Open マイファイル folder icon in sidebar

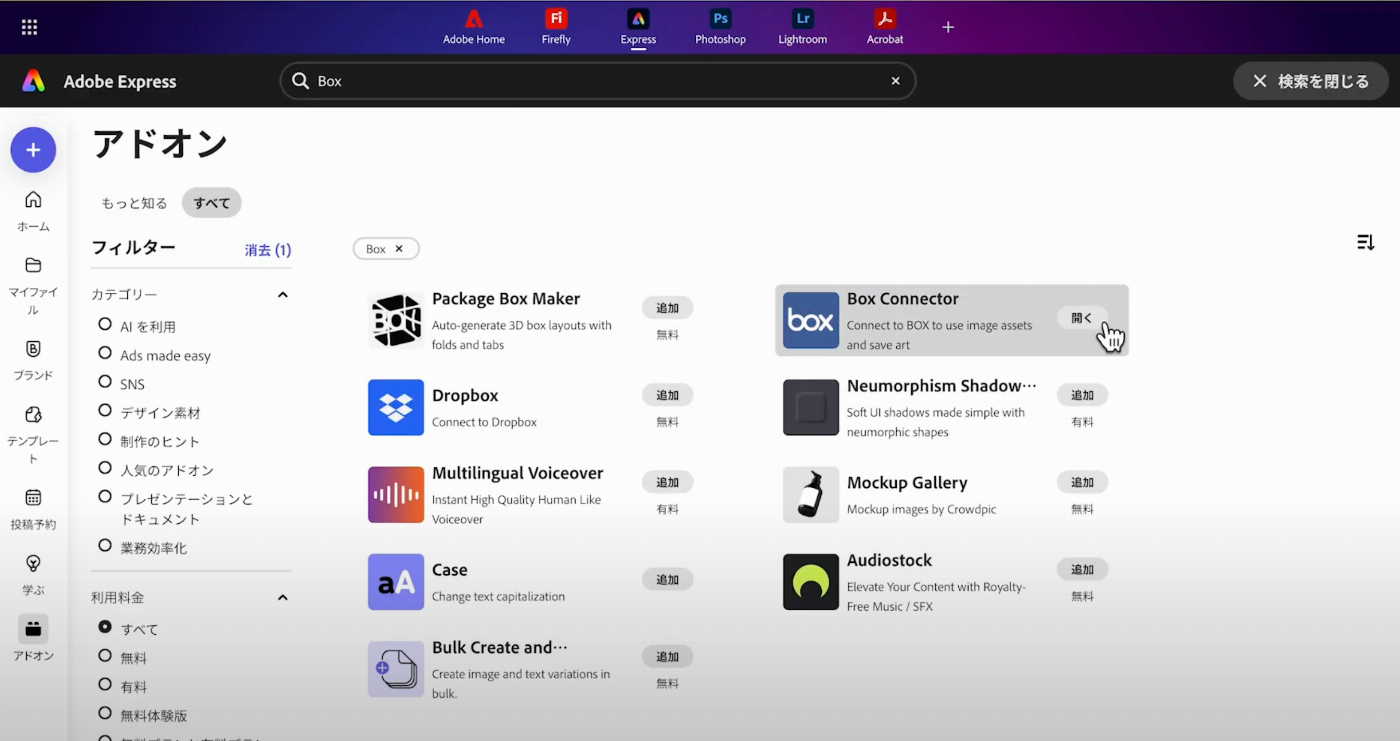pos(33,266)
